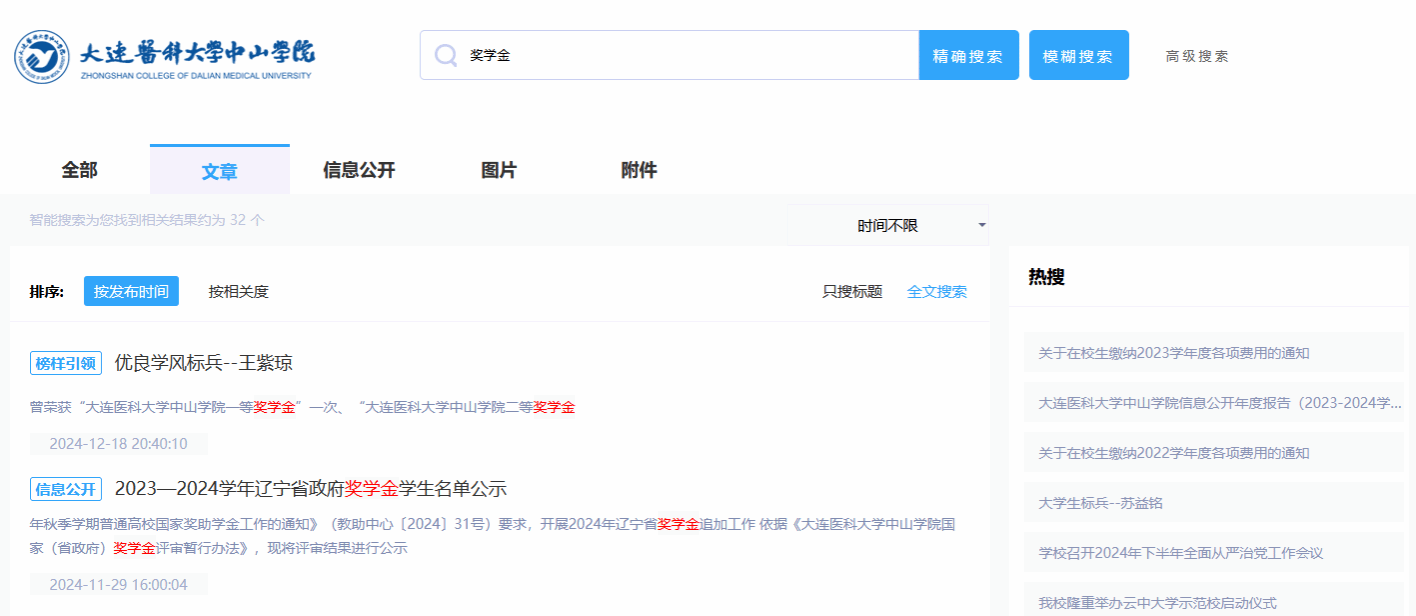
Task: Click the Zhongshan College logo
Action: coord(164,57)
